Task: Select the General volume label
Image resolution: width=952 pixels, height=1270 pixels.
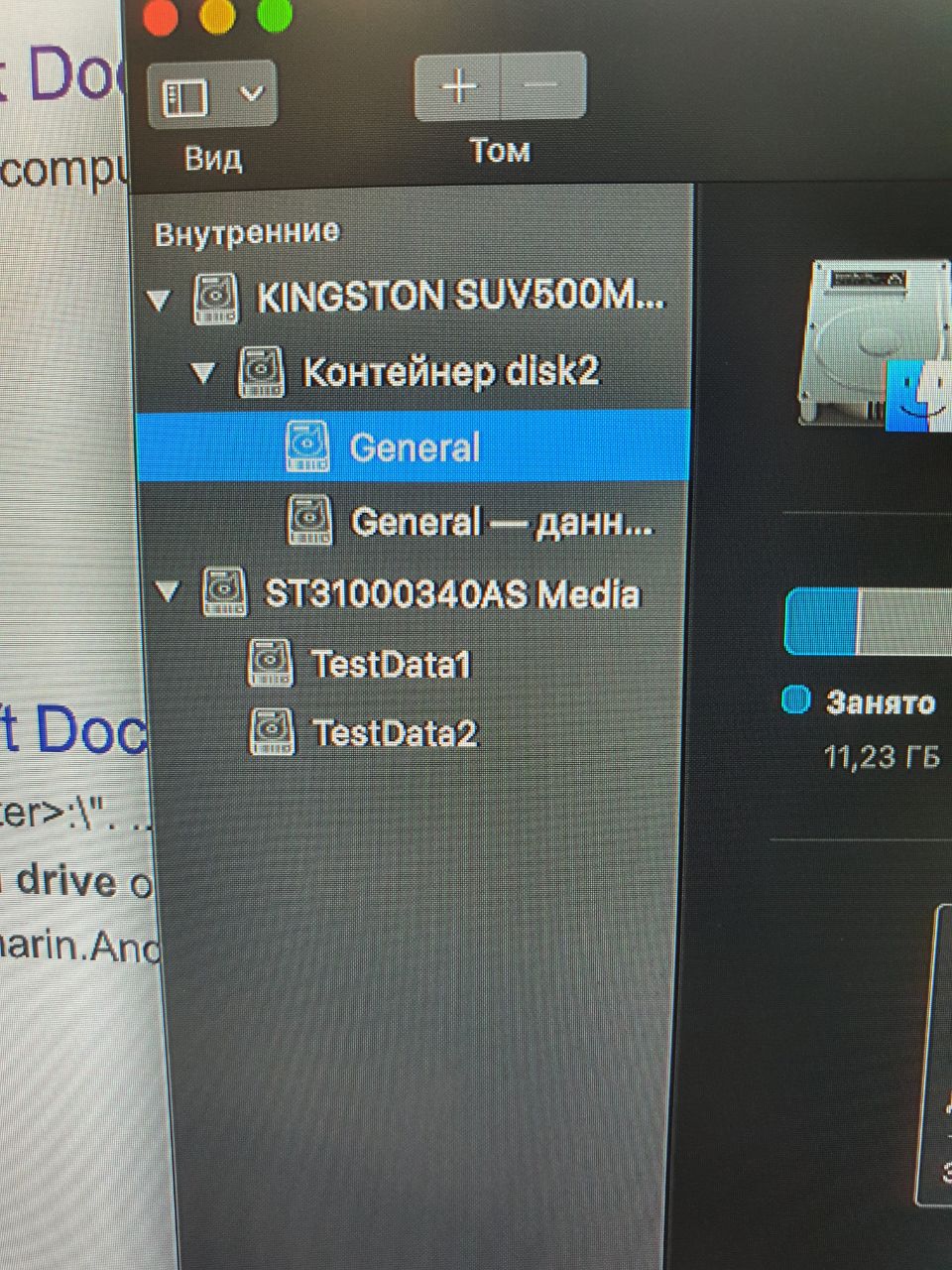Action: pyautogui.click(x=415, y=447)
